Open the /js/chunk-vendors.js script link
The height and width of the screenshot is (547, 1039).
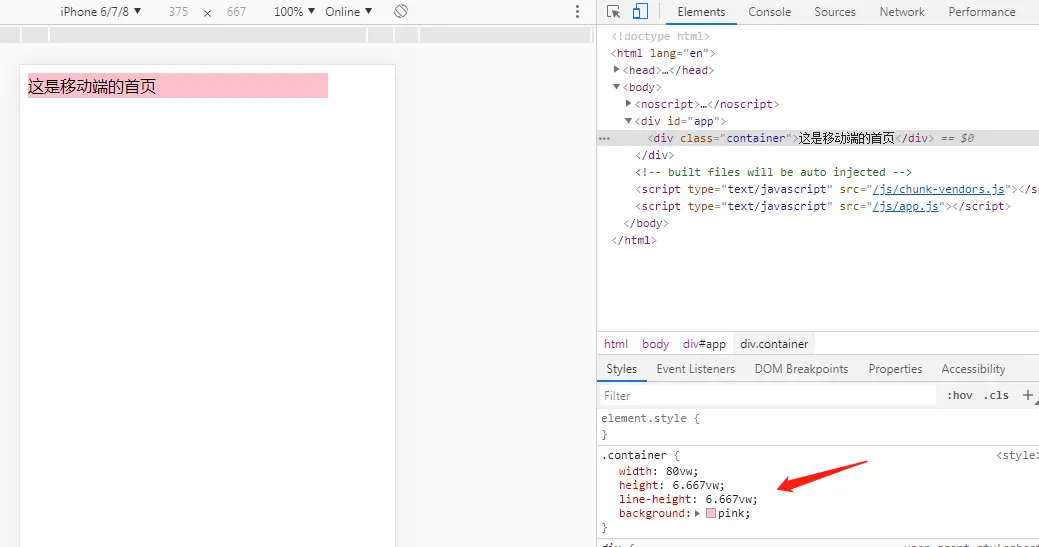tap(938, 189)
